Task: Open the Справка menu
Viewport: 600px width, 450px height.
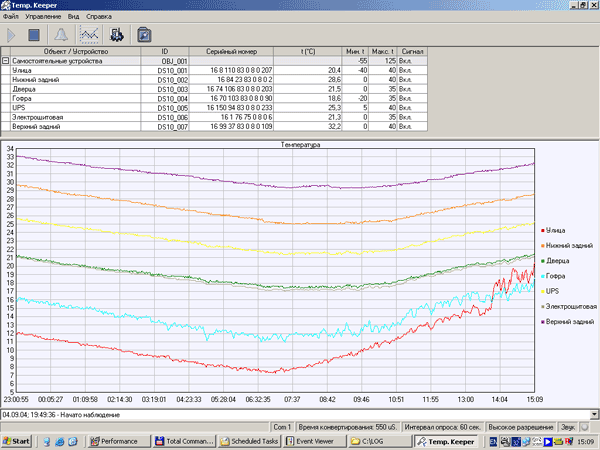Action: click(x=100, y=18)
